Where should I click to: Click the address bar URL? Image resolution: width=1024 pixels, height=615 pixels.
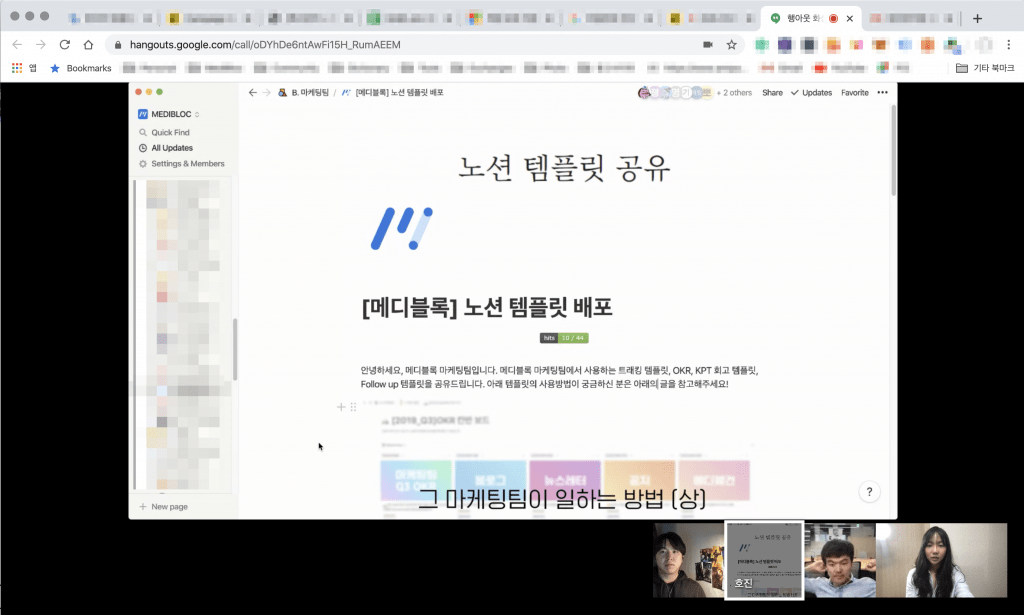pos(265,44)
